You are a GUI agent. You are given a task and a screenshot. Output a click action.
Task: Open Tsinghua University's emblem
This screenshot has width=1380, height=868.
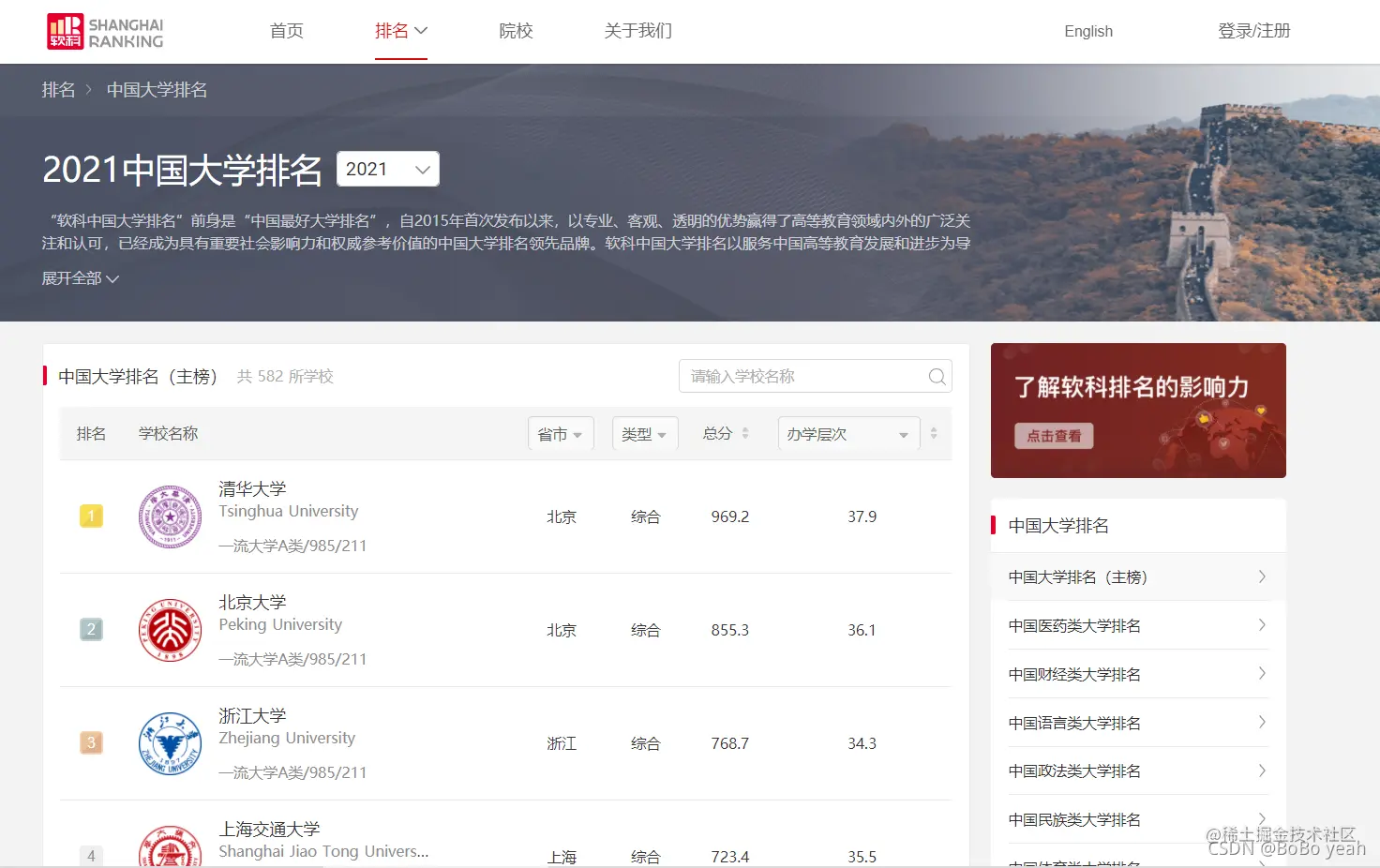(170, 516)
